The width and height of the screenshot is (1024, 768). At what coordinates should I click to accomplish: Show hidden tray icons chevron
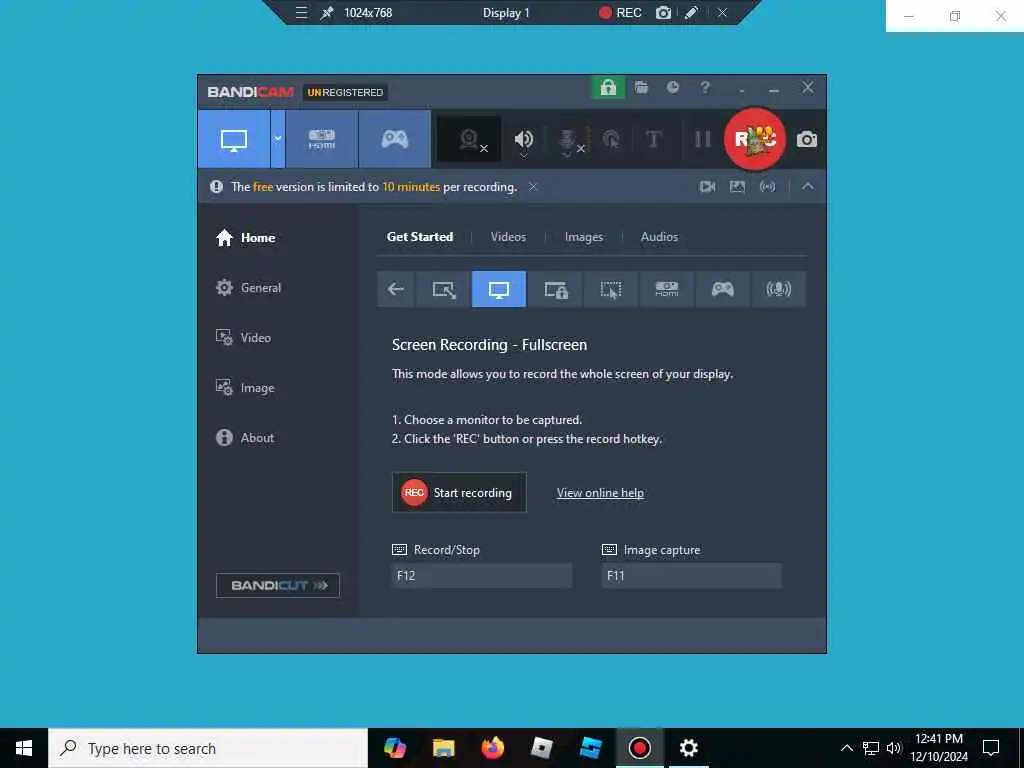tap(846, 748)
